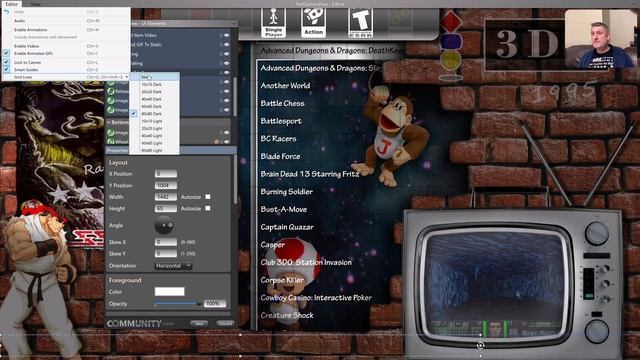Click the green icon of the Wheel row

click(x=111, y=141)
